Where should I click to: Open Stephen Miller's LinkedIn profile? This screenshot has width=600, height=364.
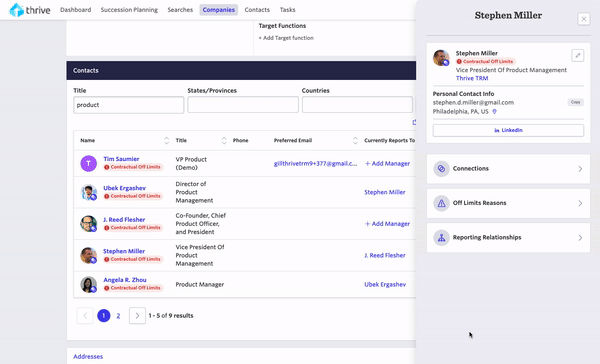point(508,130)
